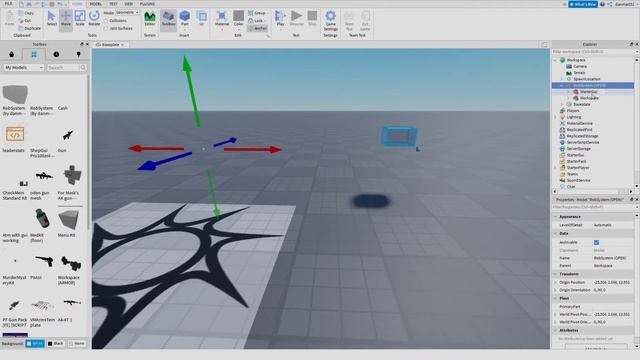Screen dimensions: 640x360
Task: Open the UI insert tool
Action: pos(202,18)
